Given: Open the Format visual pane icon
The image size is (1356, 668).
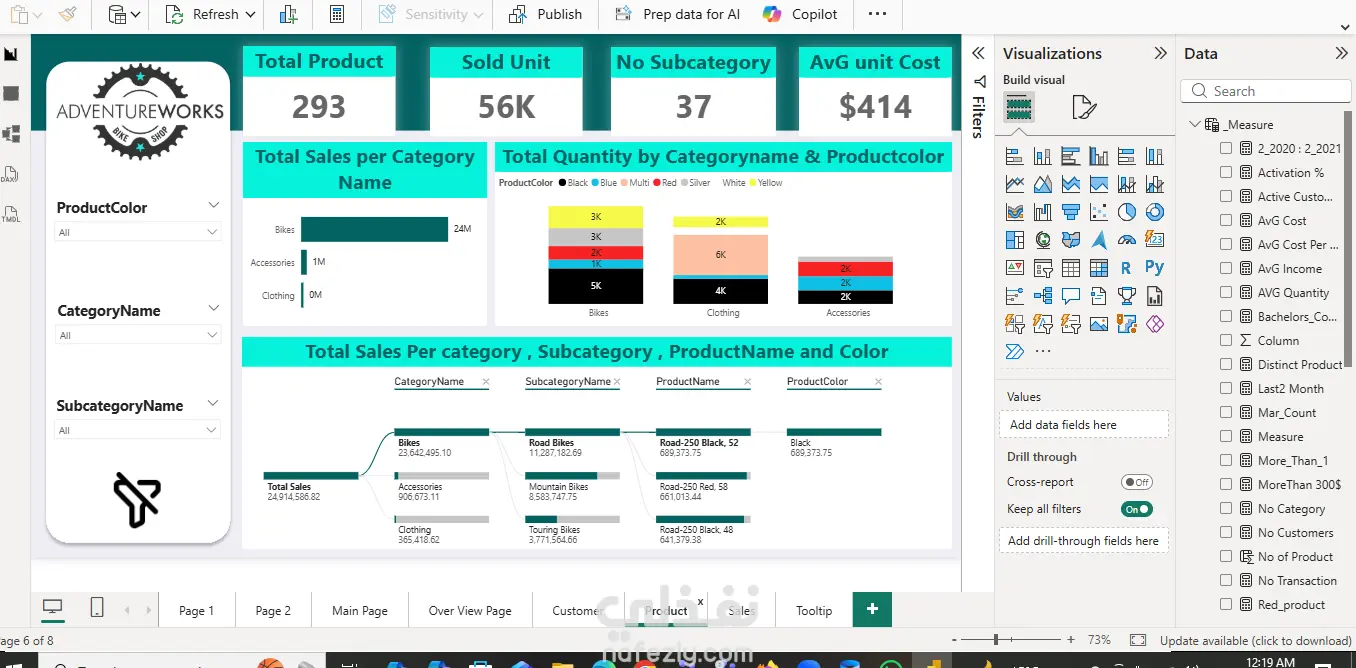Looking at the screenshot, I should pyautogui.click(x=1084, y=107).
